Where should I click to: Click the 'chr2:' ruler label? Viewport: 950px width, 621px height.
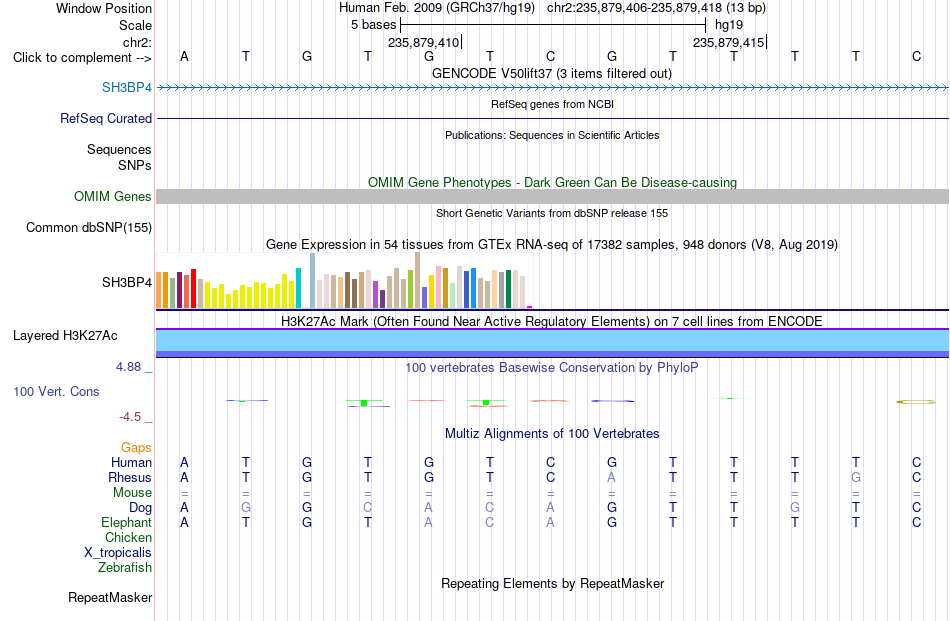(x=138, y=42)
